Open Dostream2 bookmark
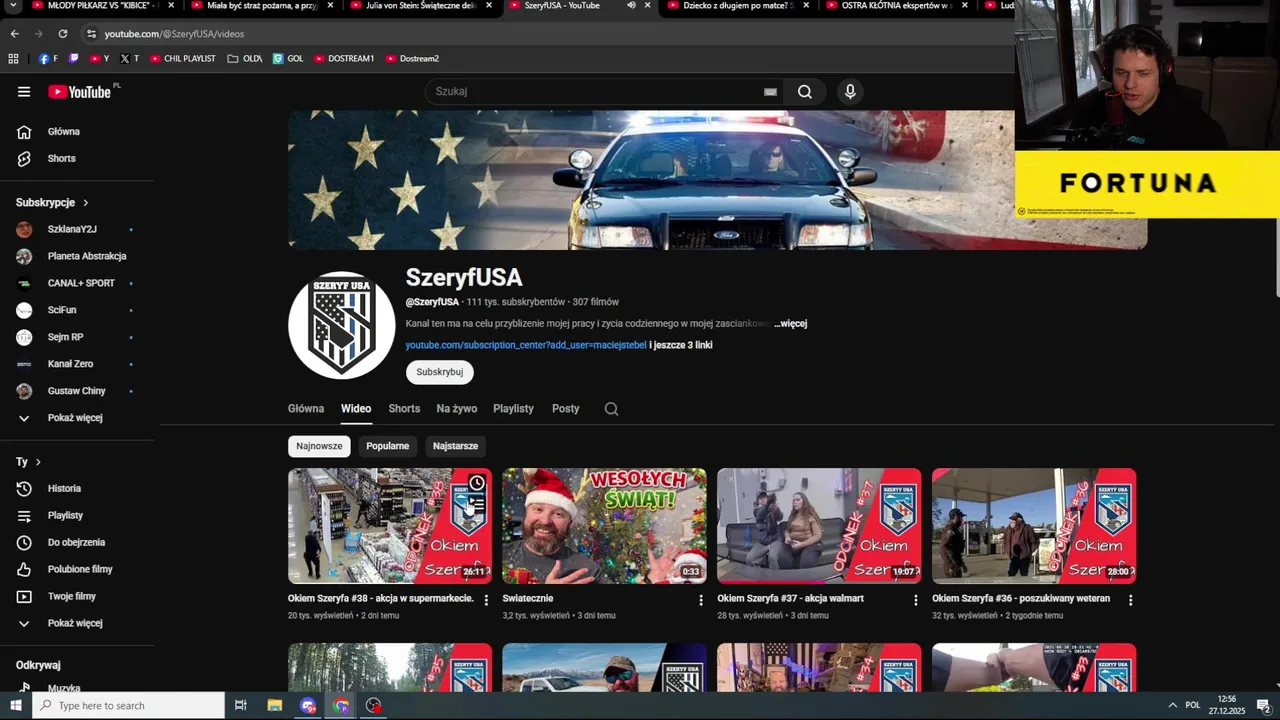The image size is (1280, 720). coord(412,58)
